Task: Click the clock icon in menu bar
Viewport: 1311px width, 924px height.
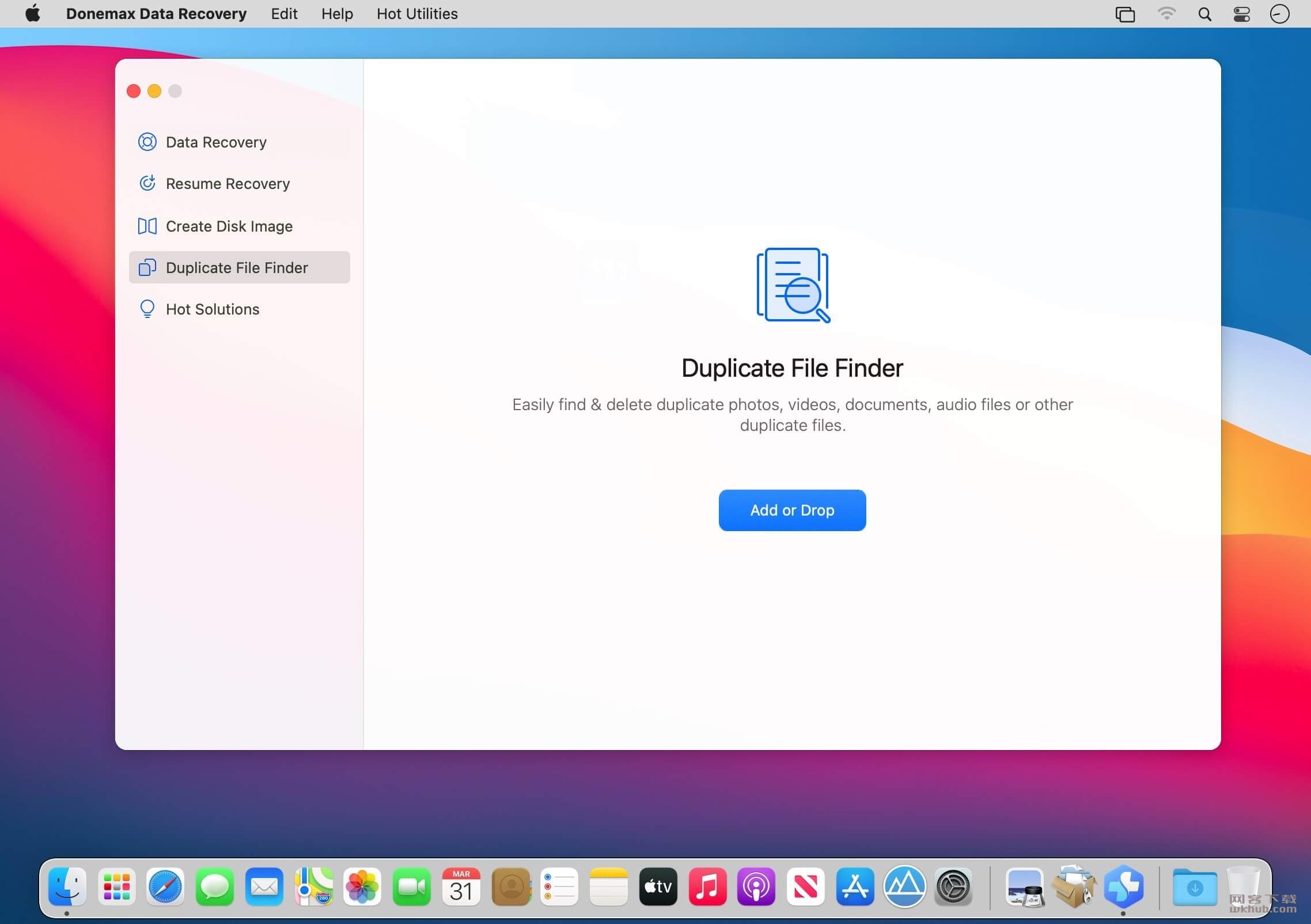Action: pos(1279,14)
